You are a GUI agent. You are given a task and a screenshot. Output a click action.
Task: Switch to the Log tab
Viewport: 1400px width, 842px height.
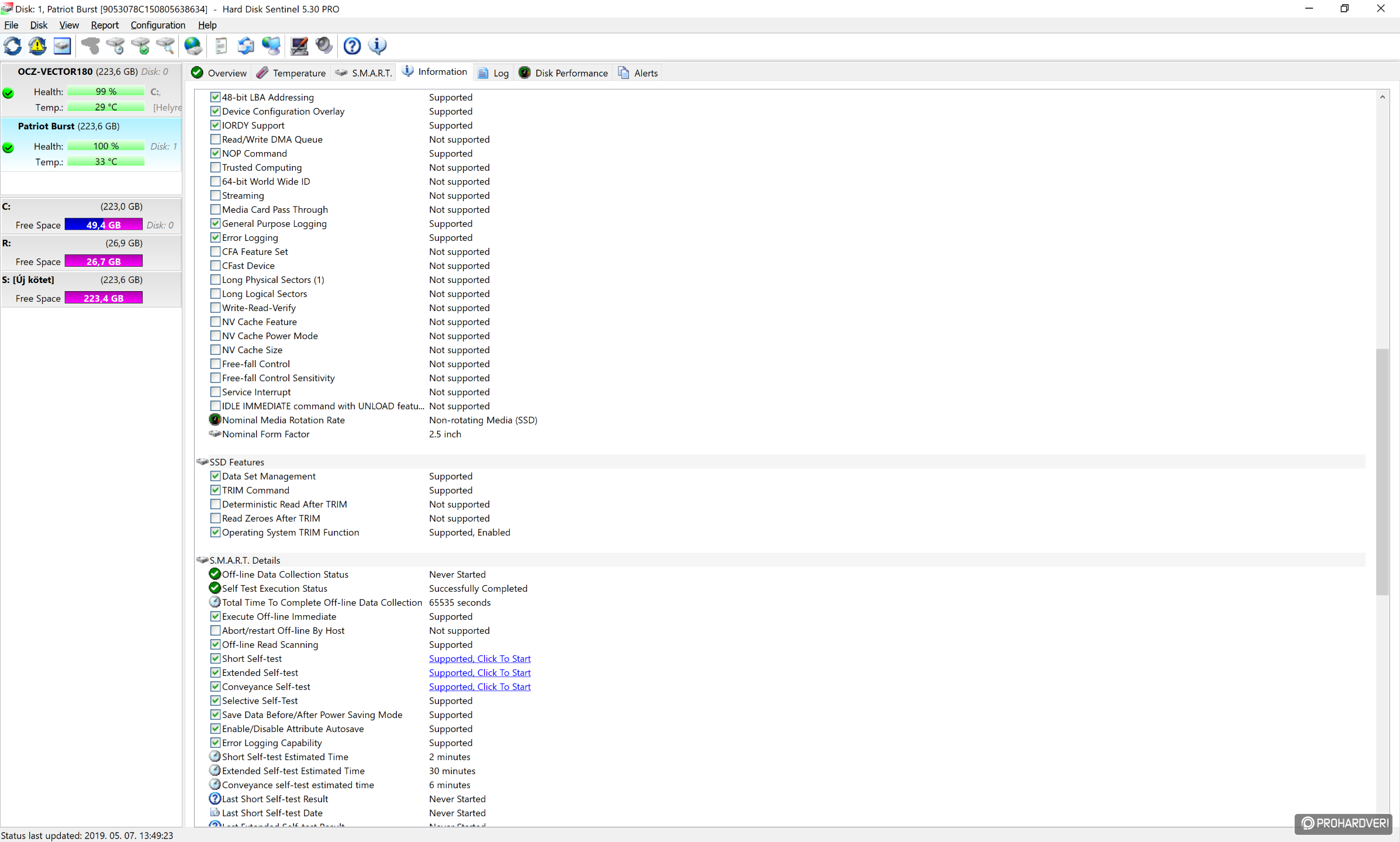coord(493,73)
